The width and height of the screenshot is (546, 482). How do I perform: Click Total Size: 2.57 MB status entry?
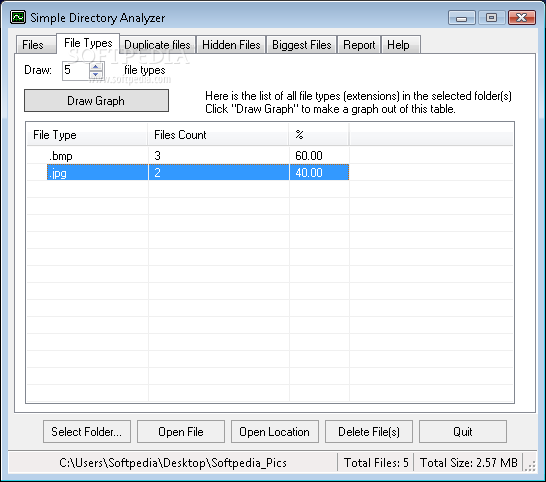(x=469, y=463)
